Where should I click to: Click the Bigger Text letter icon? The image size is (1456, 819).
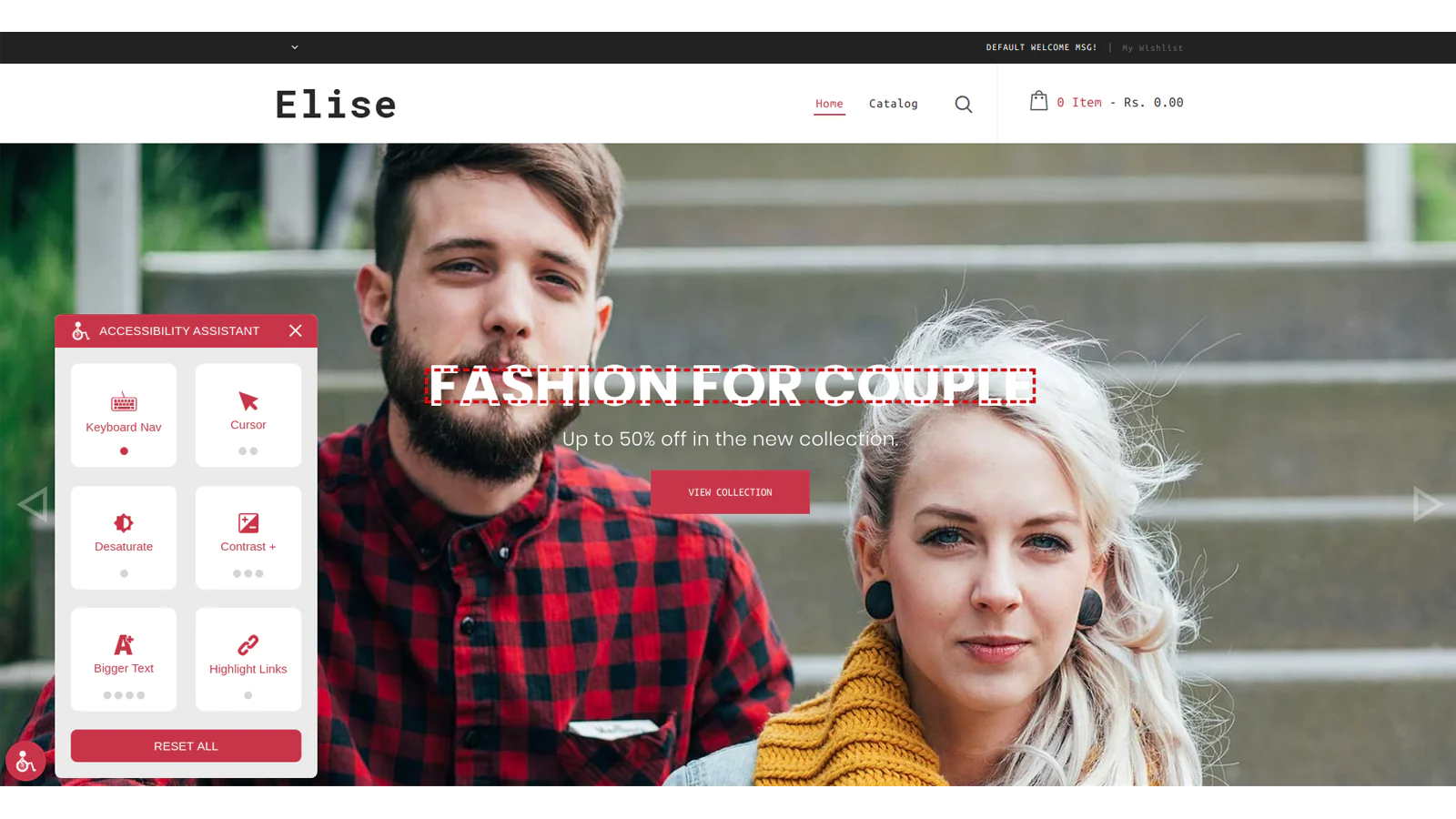[124, 644]
